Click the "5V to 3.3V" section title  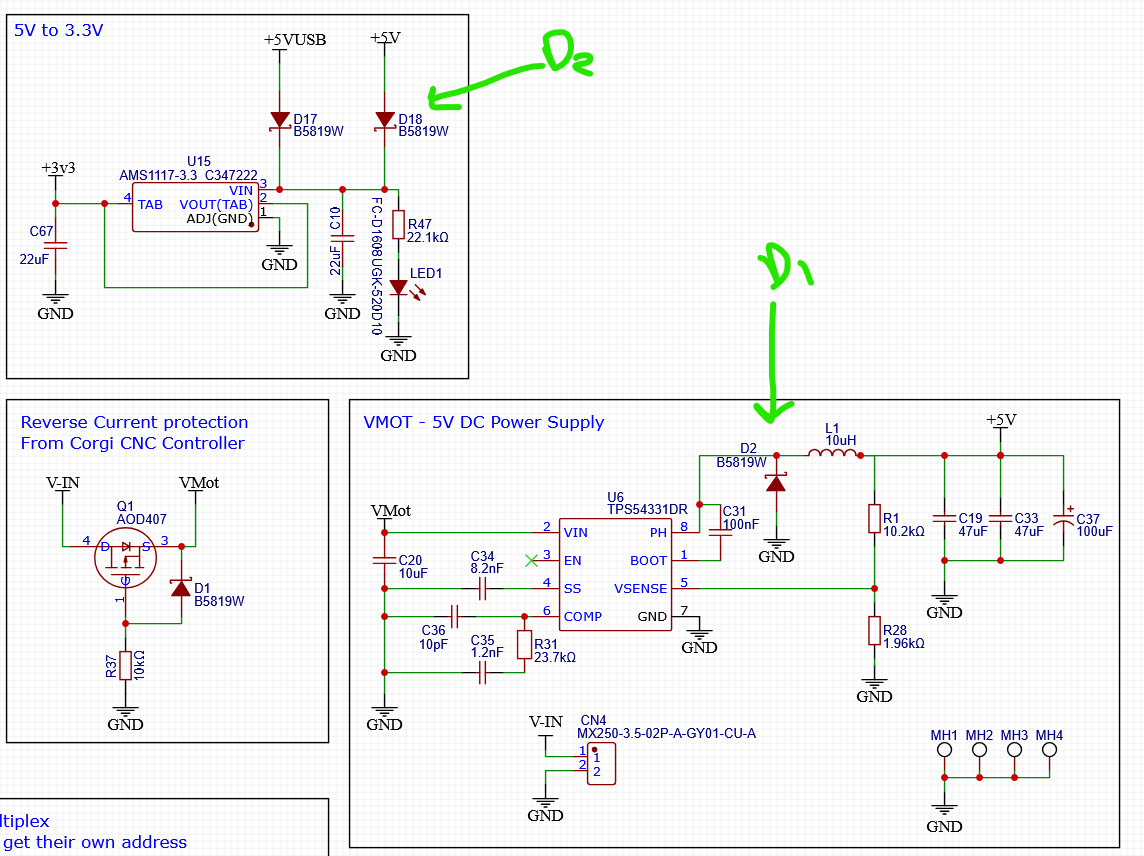coord(59,30)
